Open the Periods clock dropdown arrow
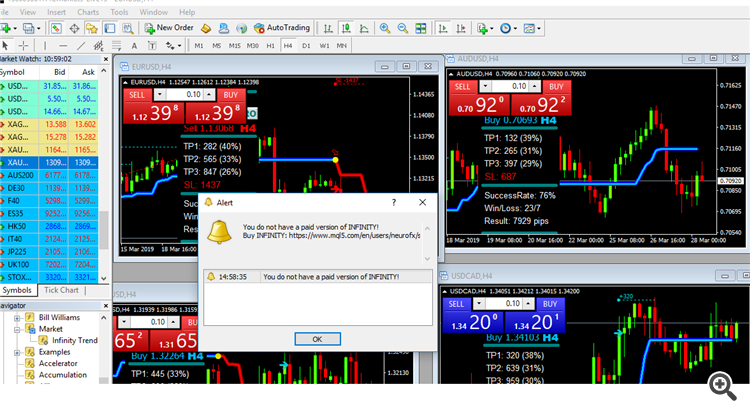750x413 pixels. 515,29
